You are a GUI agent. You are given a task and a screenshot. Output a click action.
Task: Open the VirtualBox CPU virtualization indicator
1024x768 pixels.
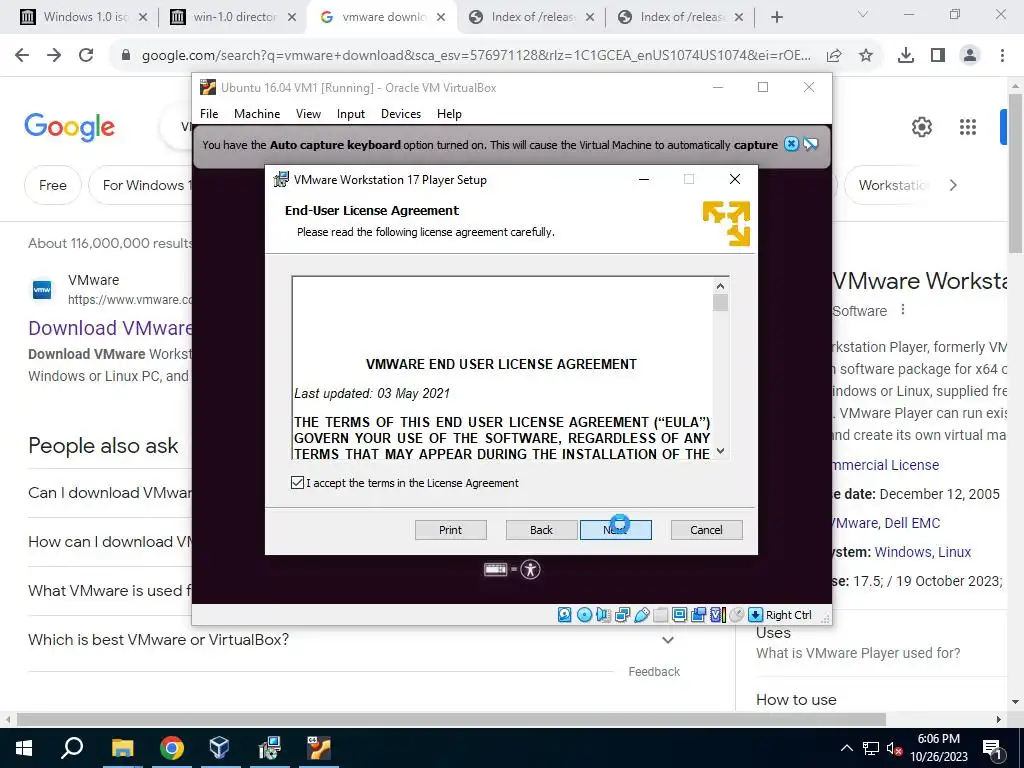(x=718, y=615)
